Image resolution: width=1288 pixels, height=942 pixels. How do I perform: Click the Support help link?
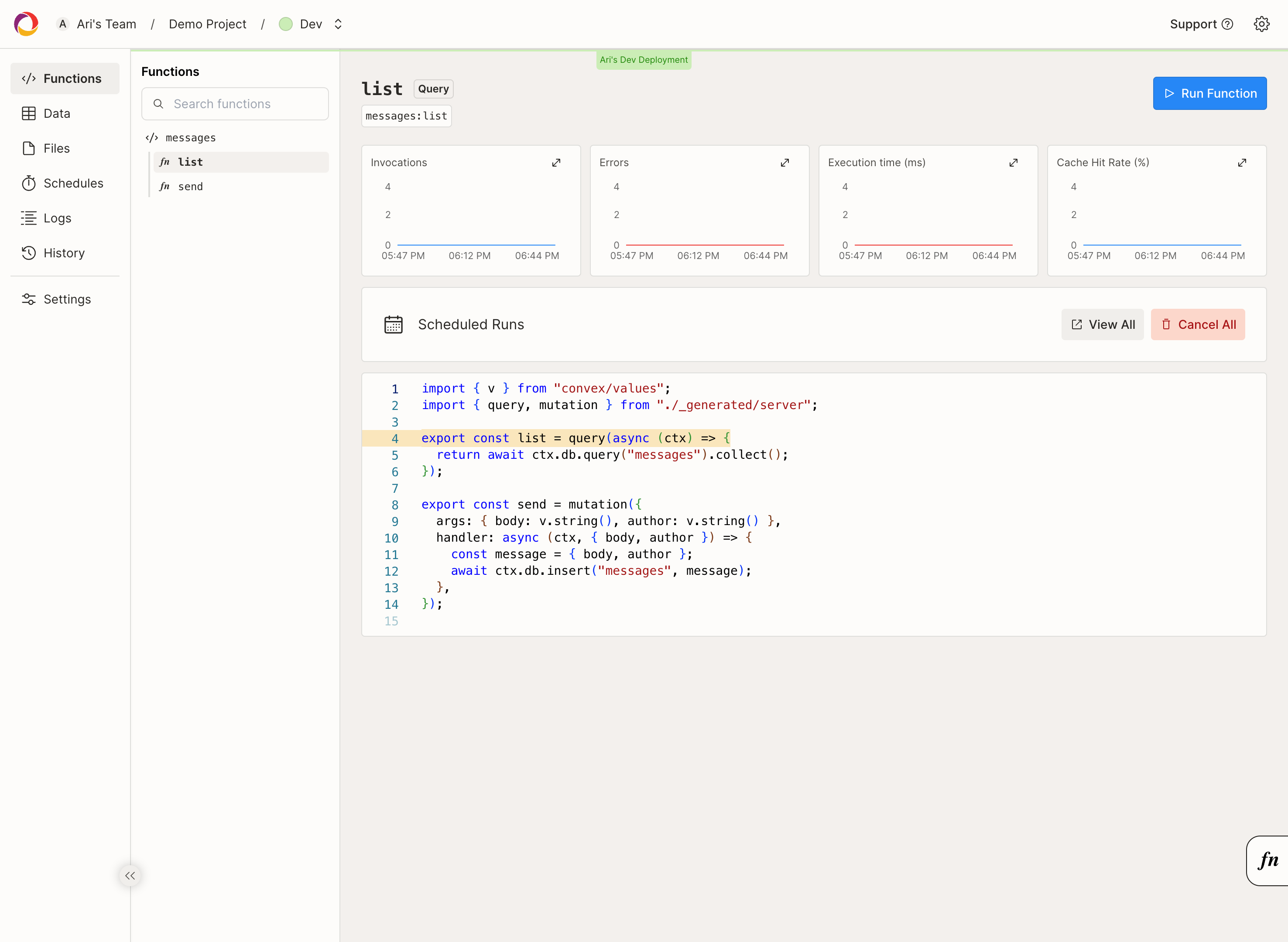[1201, 24]
